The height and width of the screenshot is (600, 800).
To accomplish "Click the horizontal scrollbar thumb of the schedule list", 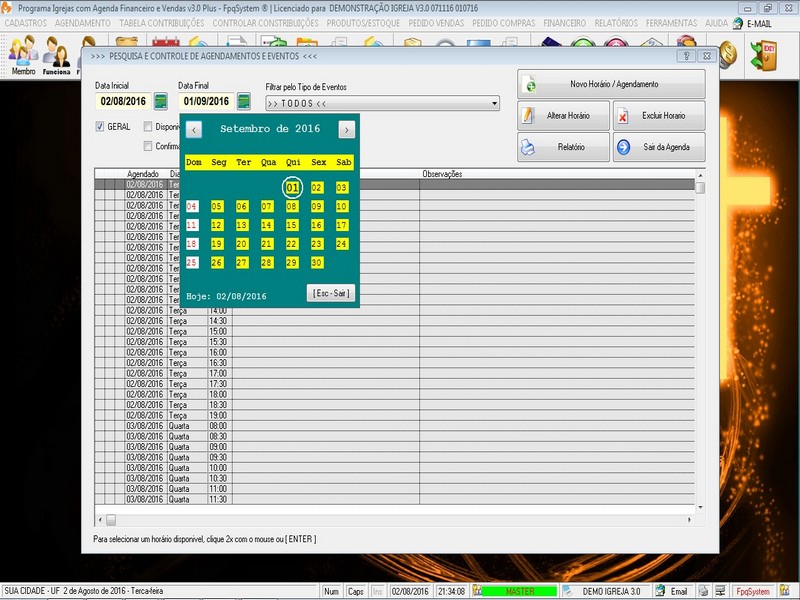I will pos(111,520).
